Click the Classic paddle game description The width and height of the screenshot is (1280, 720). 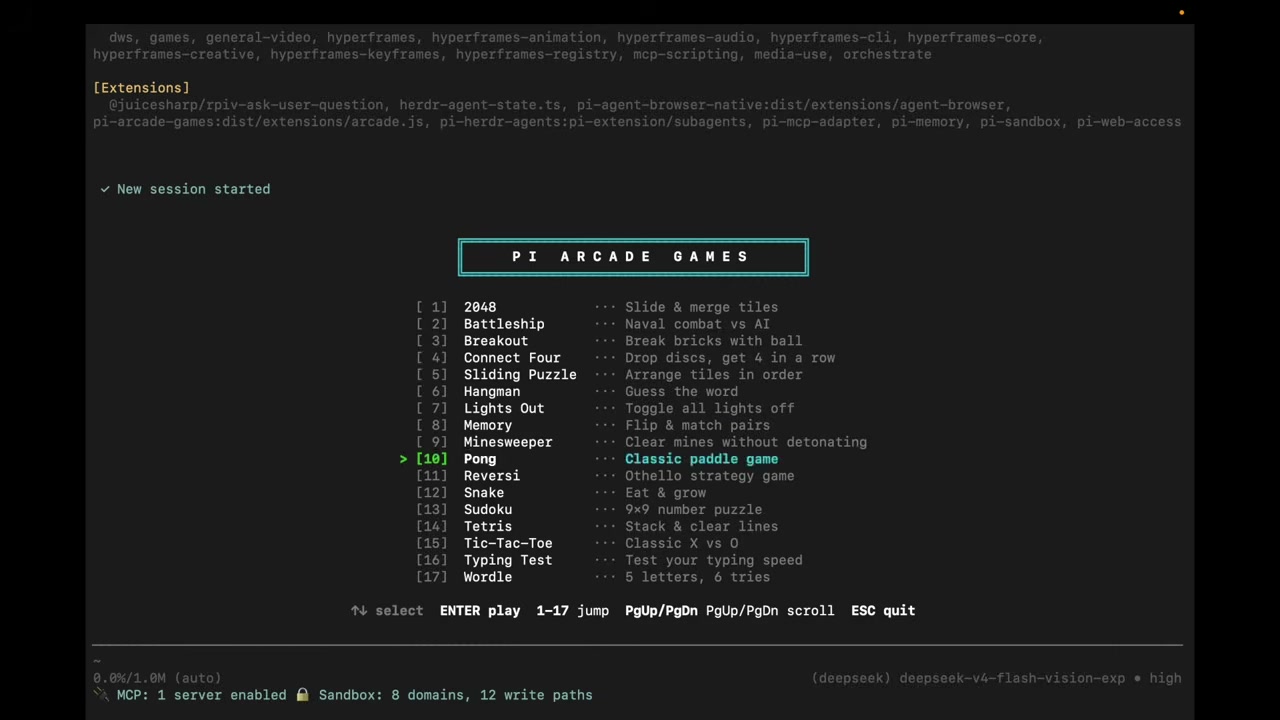click(x=701, y=459)
